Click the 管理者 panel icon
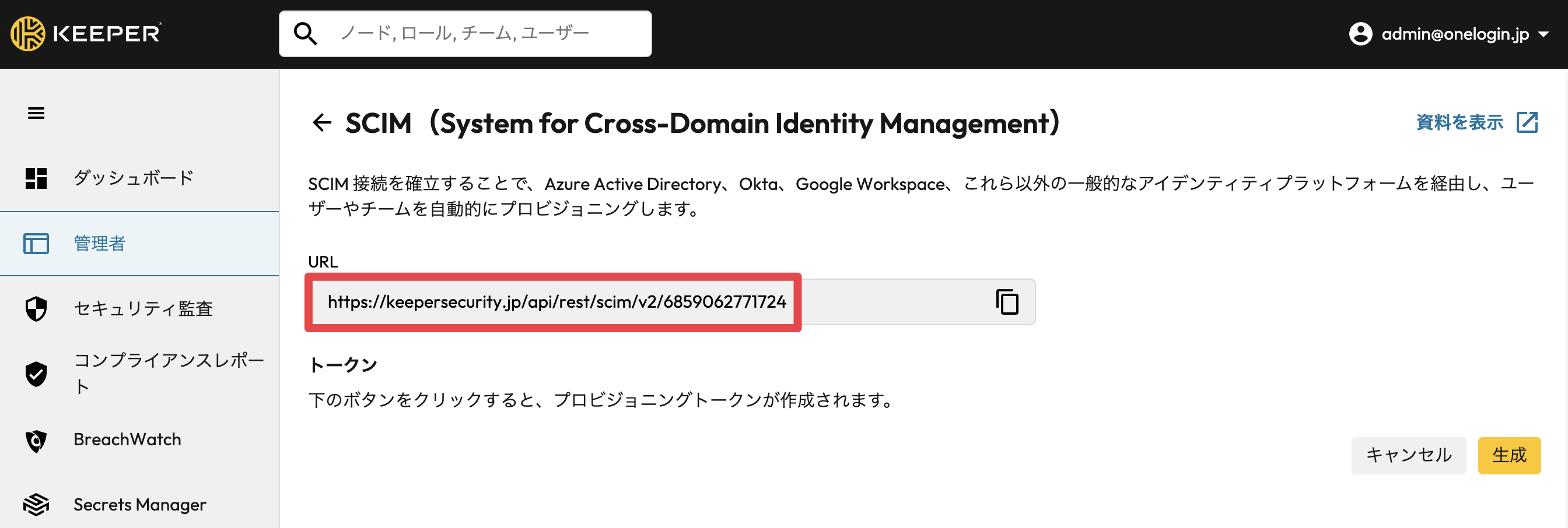1568x528 pixels. pyautogui.click(x=36, y=244)
